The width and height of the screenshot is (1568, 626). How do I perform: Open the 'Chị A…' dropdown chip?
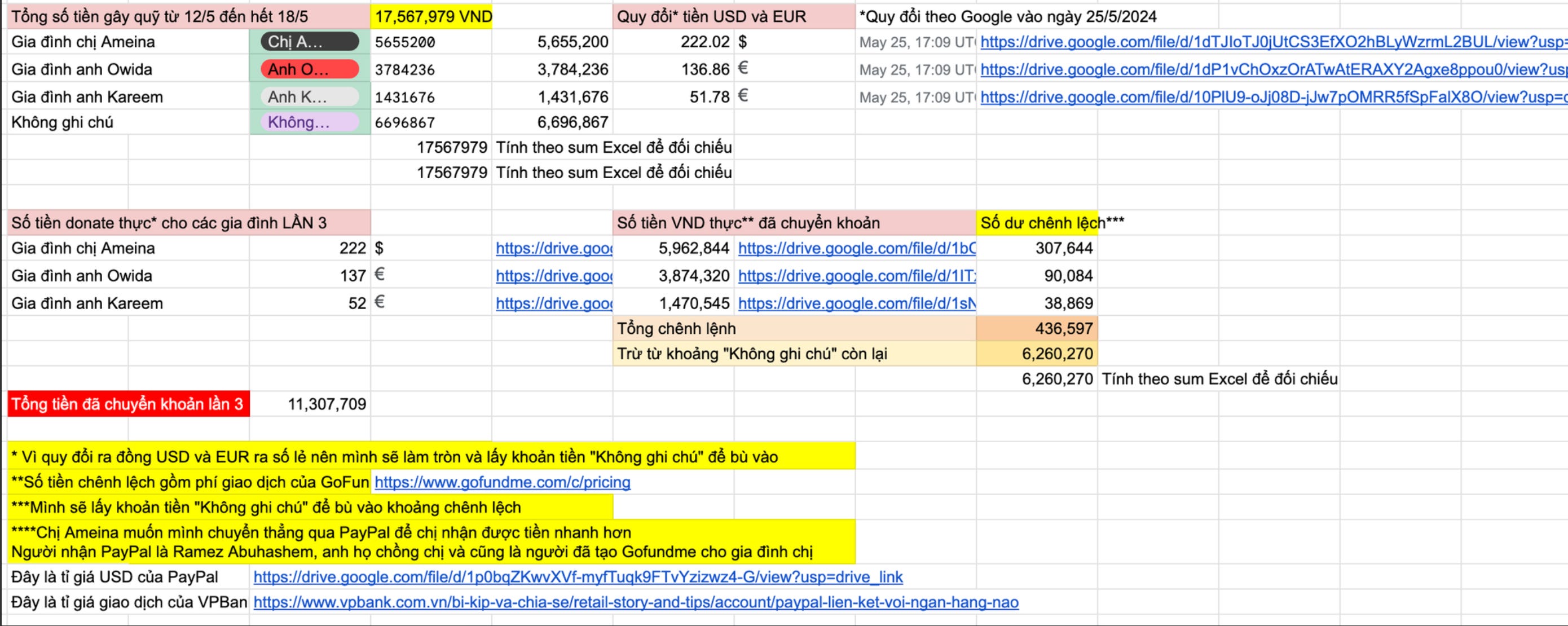[x=309, y=42]
